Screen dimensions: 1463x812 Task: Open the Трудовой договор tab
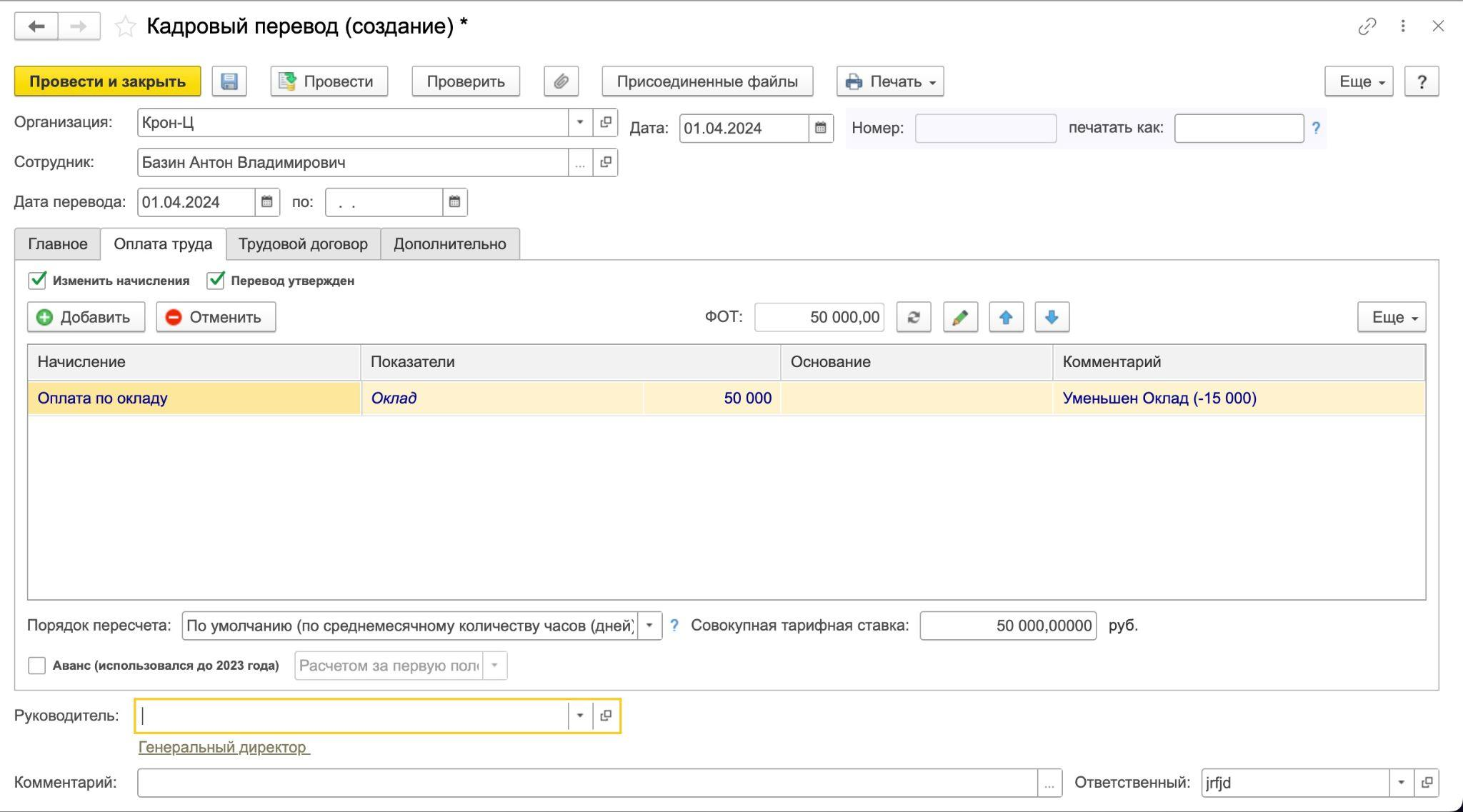(x=303, y=244)
